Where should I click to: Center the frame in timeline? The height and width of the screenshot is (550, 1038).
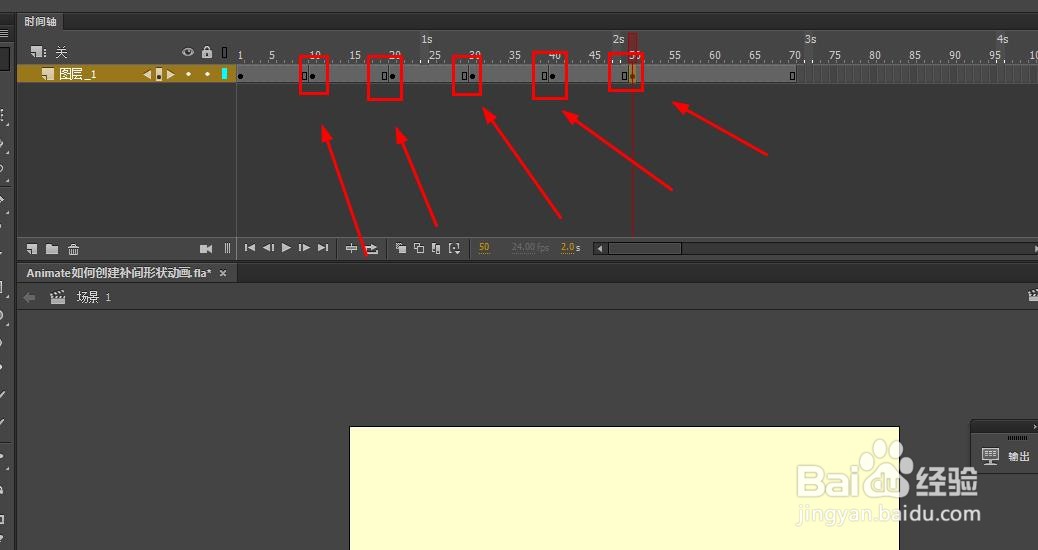(352, 248)
